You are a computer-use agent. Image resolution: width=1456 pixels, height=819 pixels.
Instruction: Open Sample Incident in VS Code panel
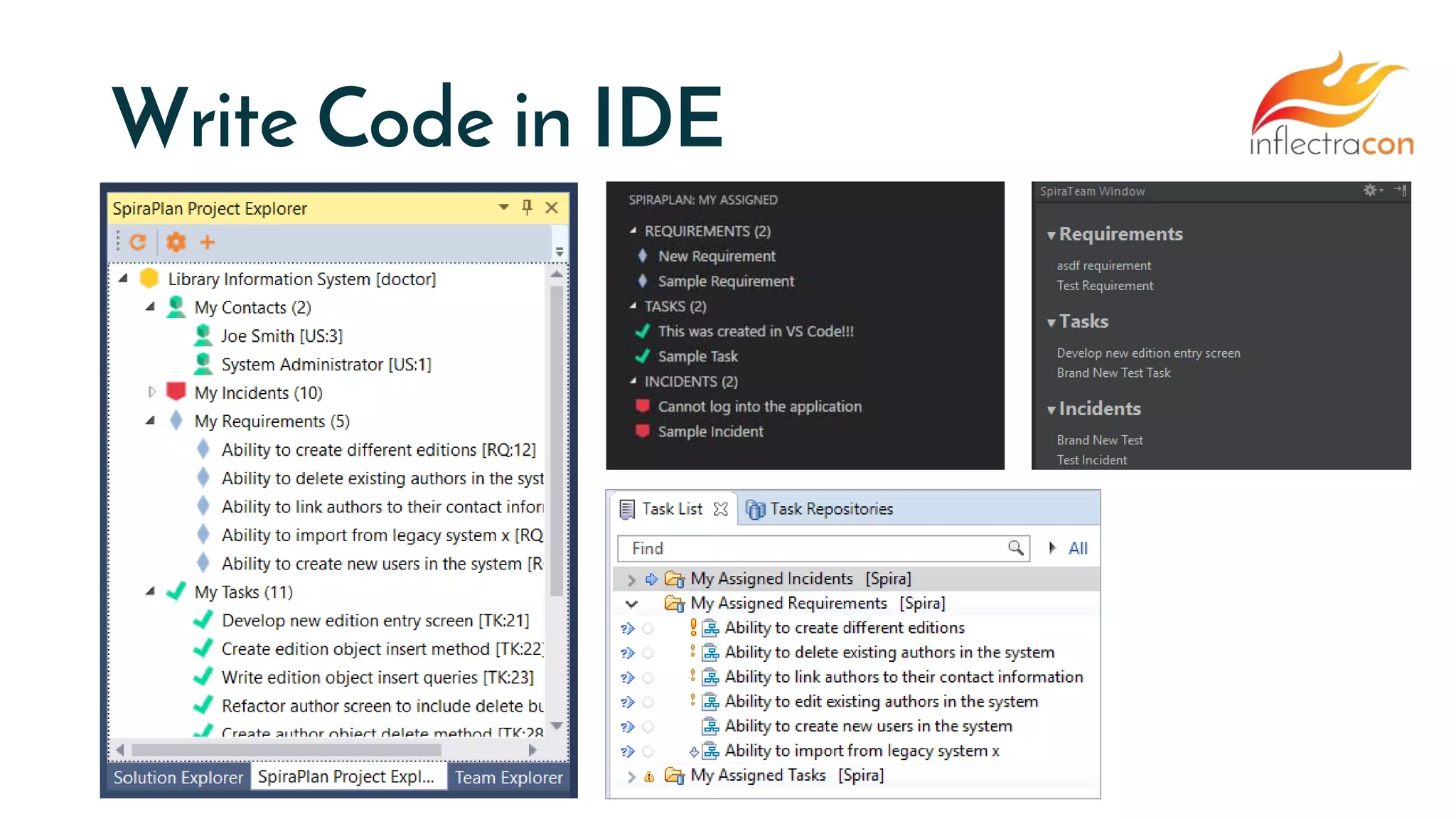pyautogui.click(x=710, y=432)
